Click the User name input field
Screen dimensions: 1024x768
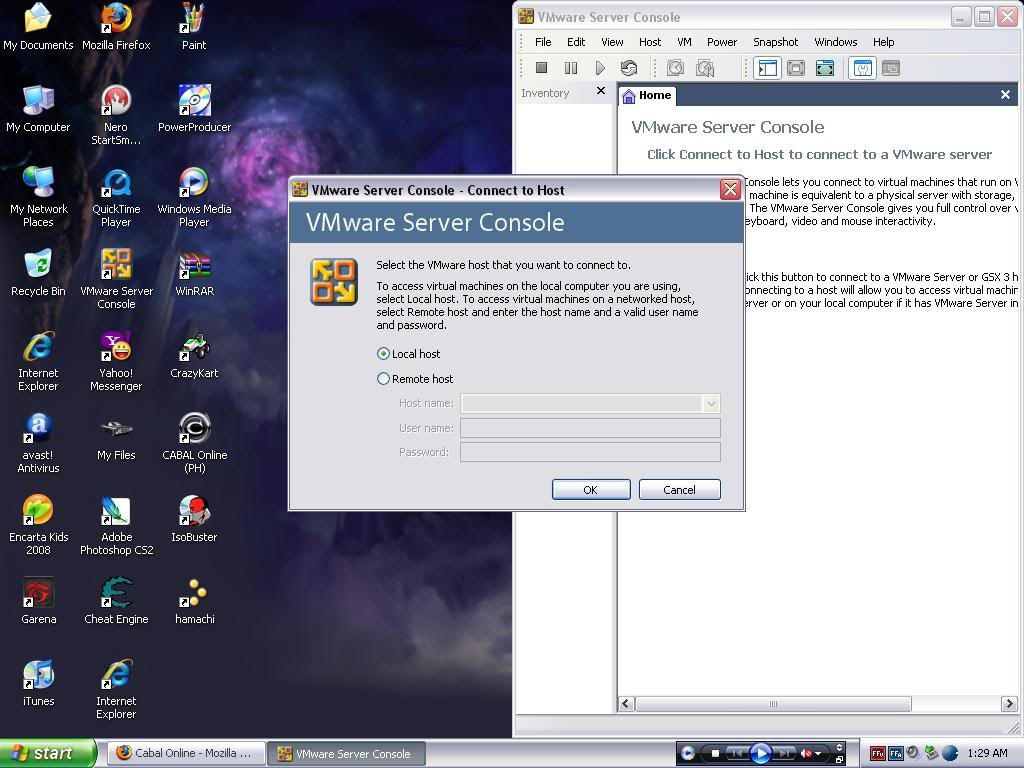(590, 428)
